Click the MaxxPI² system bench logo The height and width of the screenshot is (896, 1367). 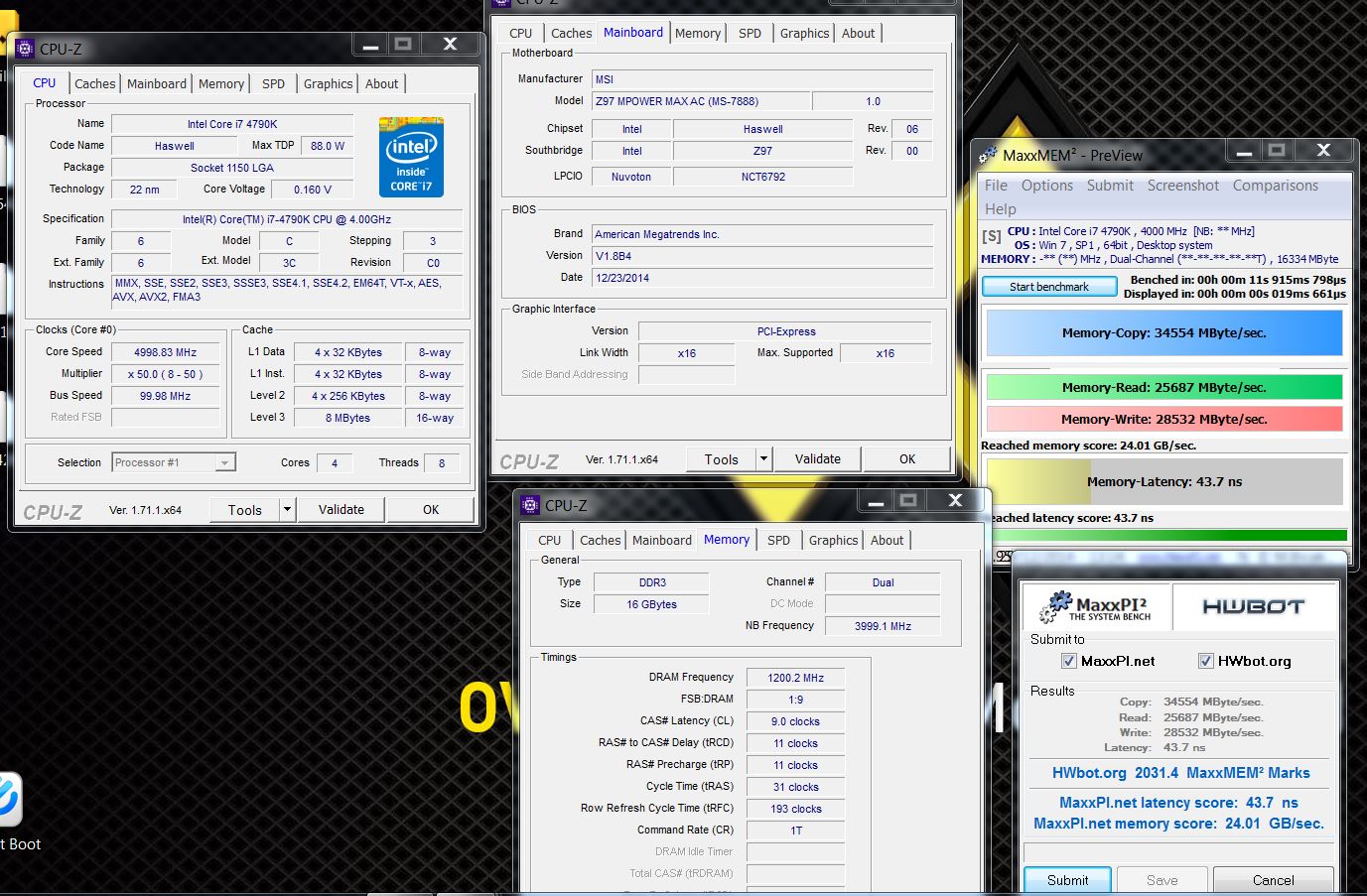point(1098,605)
